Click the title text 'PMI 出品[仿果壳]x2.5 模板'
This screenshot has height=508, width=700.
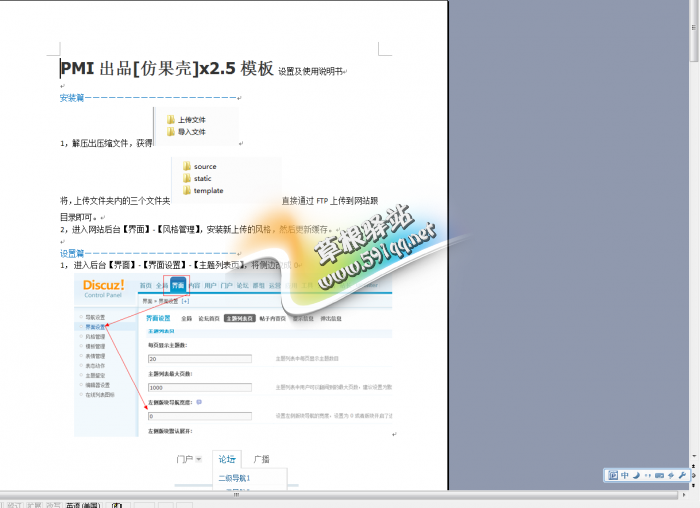click(x=167, y=68)
